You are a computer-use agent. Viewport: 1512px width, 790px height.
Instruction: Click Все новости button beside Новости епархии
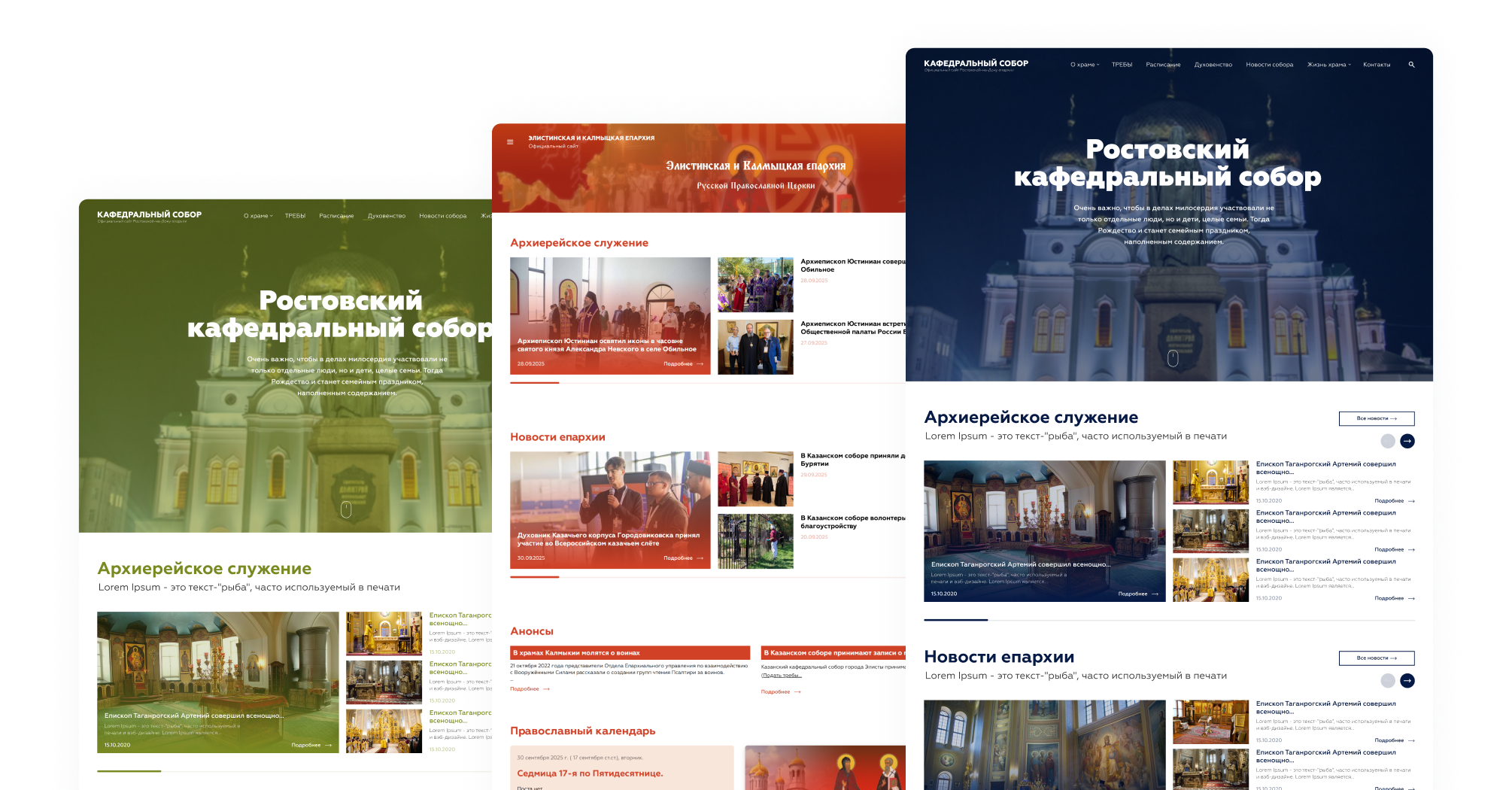click(x=1377, y=658)
